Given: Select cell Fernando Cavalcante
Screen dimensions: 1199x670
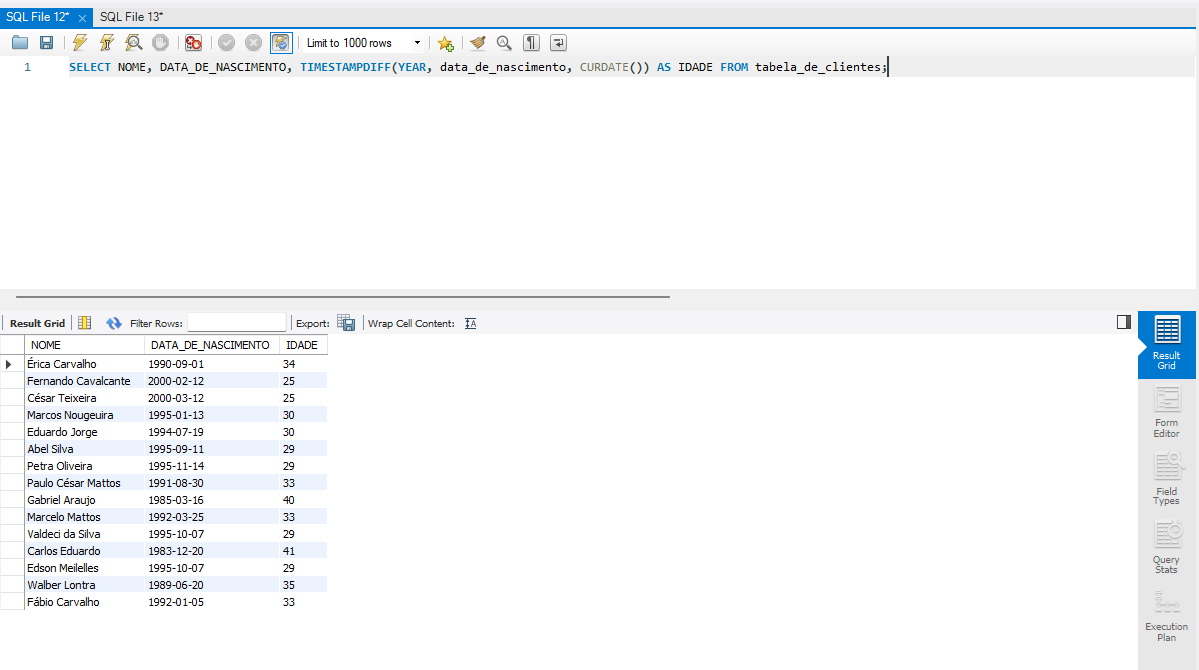Looking at the screenshot, I should (84, 381).
